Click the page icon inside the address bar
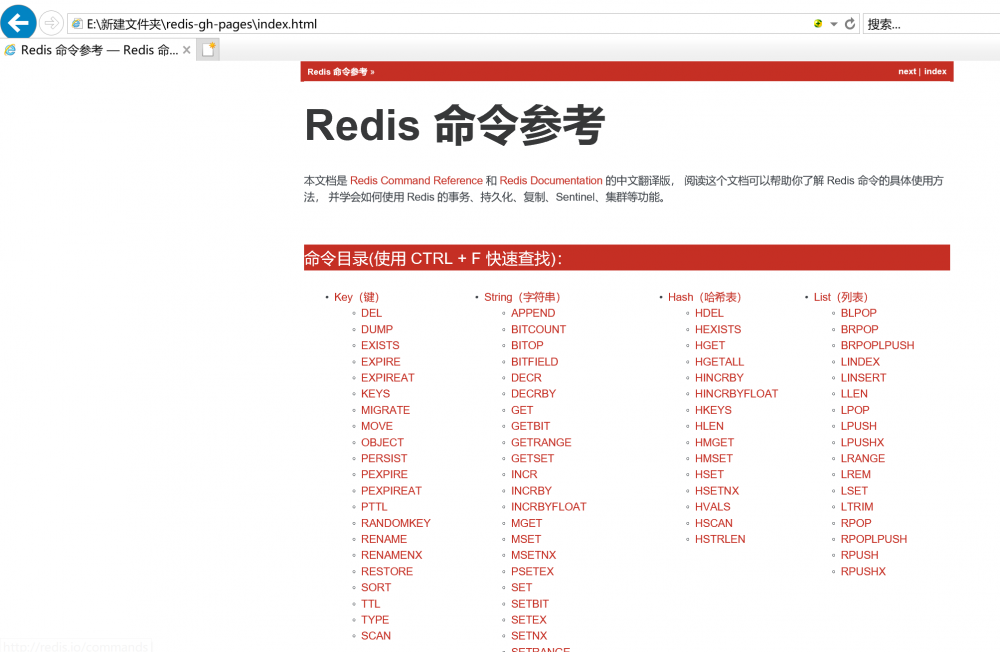The height and width of the screenshot is (652, 1000). (x=77, y=22)
